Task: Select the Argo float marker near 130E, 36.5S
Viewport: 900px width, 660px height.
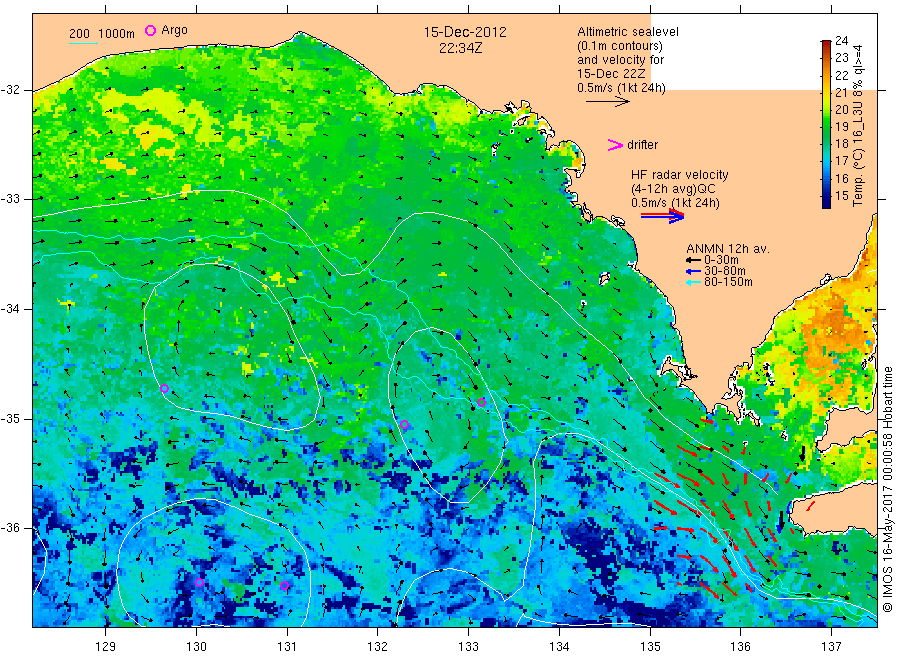Action: point(200,583)
